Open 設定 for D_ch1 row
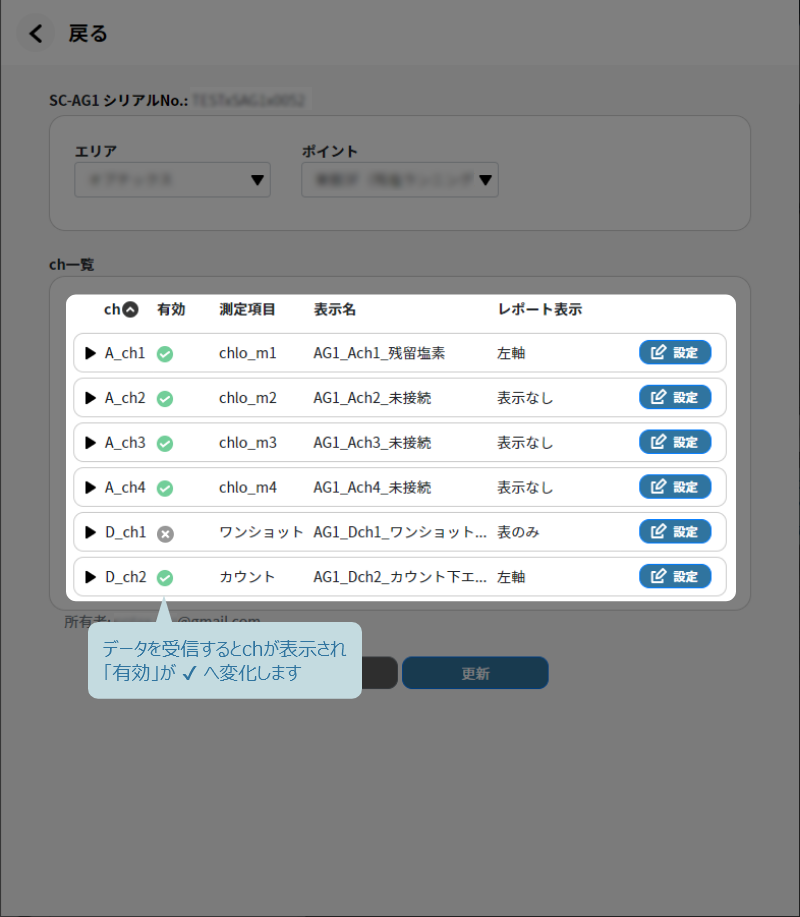The image size is (800, 917). tap(675, 532)
